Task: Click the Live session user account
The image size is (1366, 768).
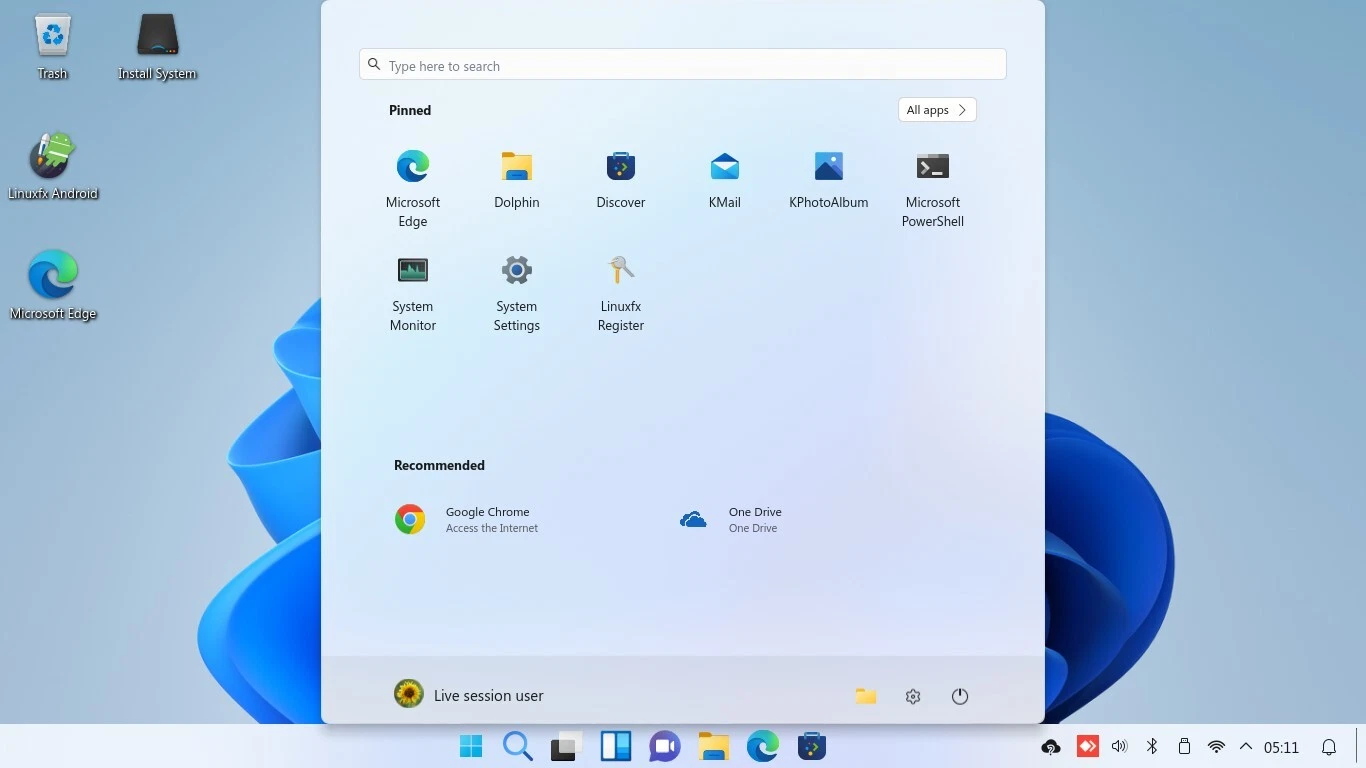Action: point(469,695)
